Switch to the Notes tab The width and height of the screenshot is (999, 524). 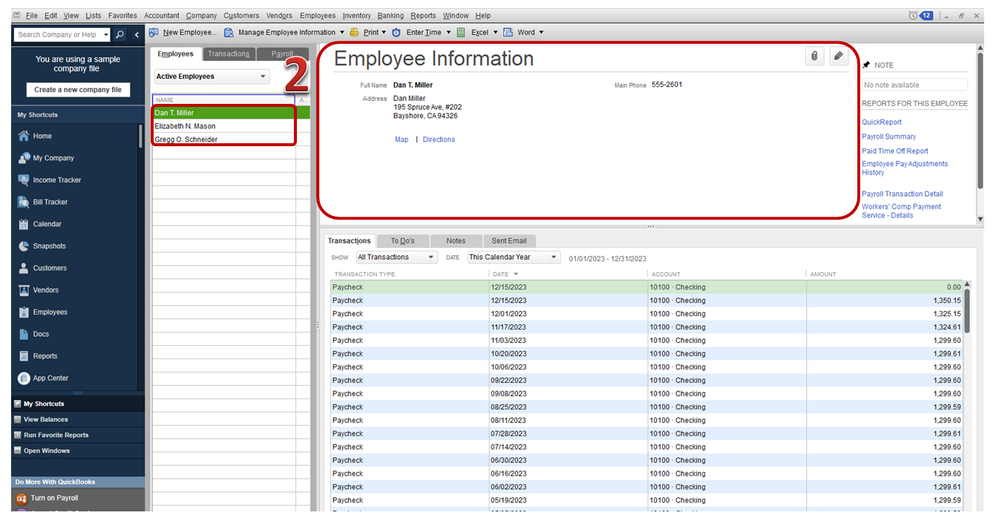pos(456,241)
